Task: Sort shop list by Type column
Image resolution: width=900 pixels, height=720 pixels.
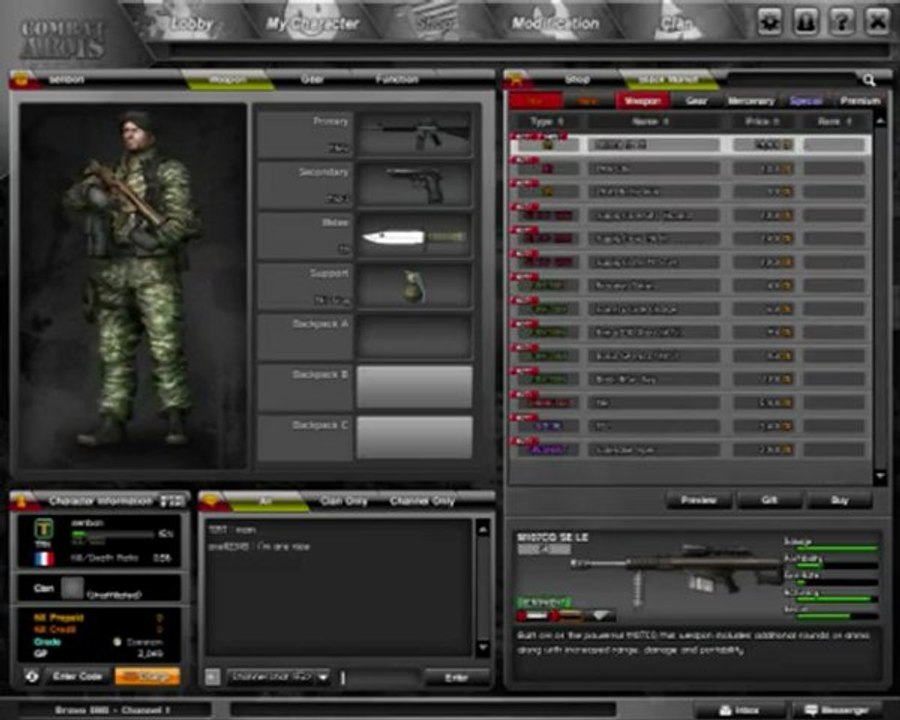Action: [547, 122]
